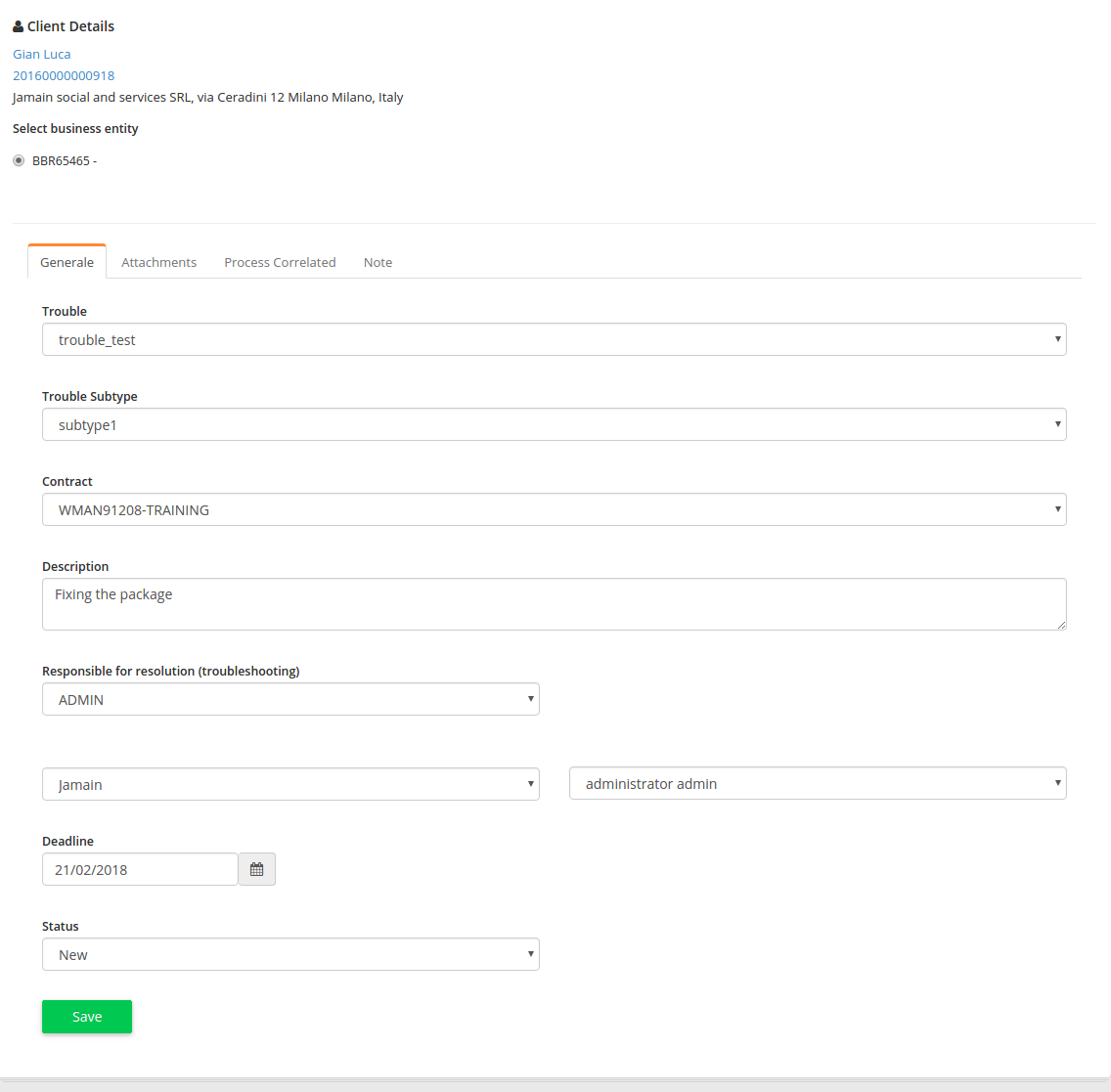Image resolution: width=1111 pixels, height=1092 pixels.
Task: Change the Status dropdown from New
Action: click(x=290, y=955)
